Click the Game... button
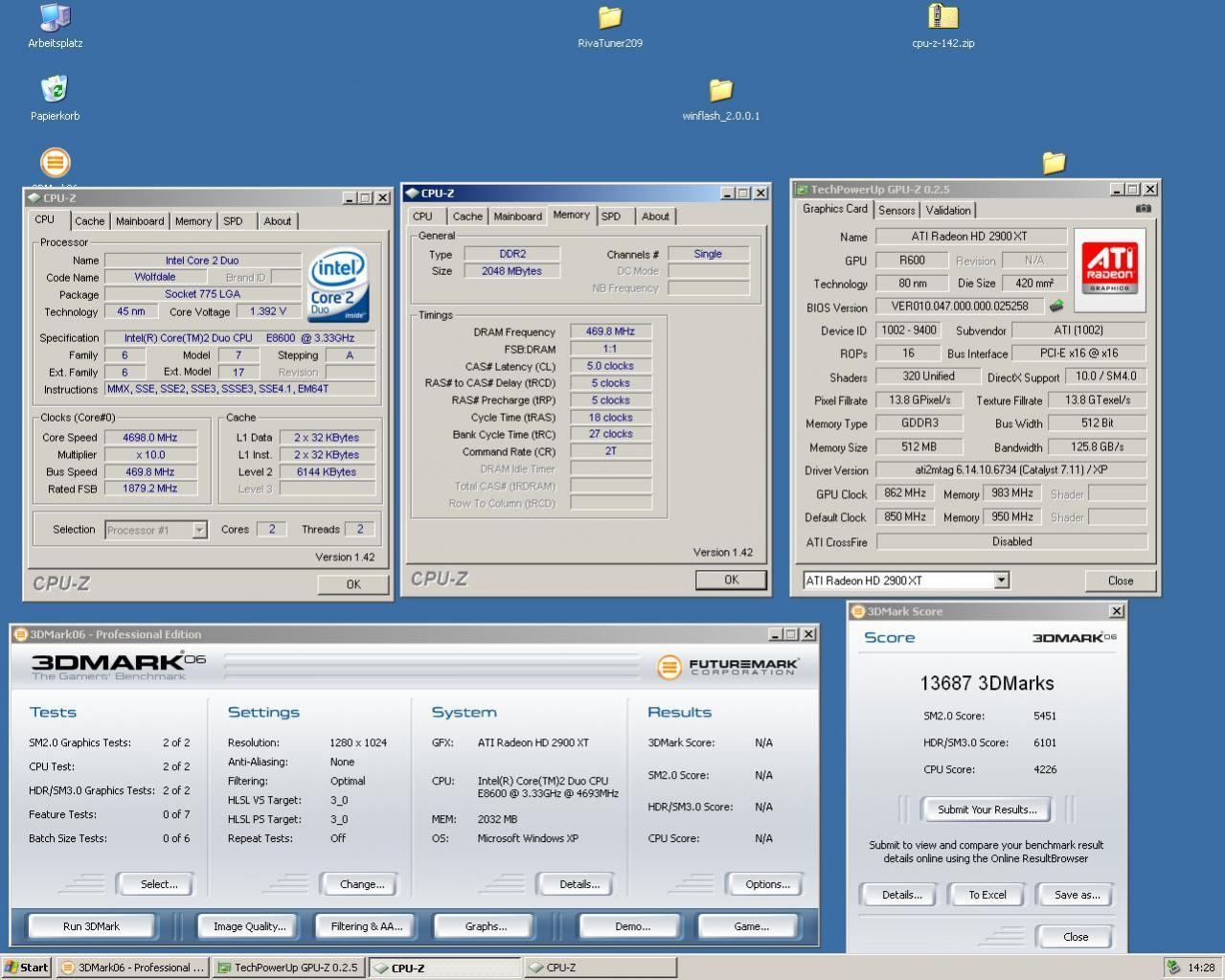 click(751, 926)
